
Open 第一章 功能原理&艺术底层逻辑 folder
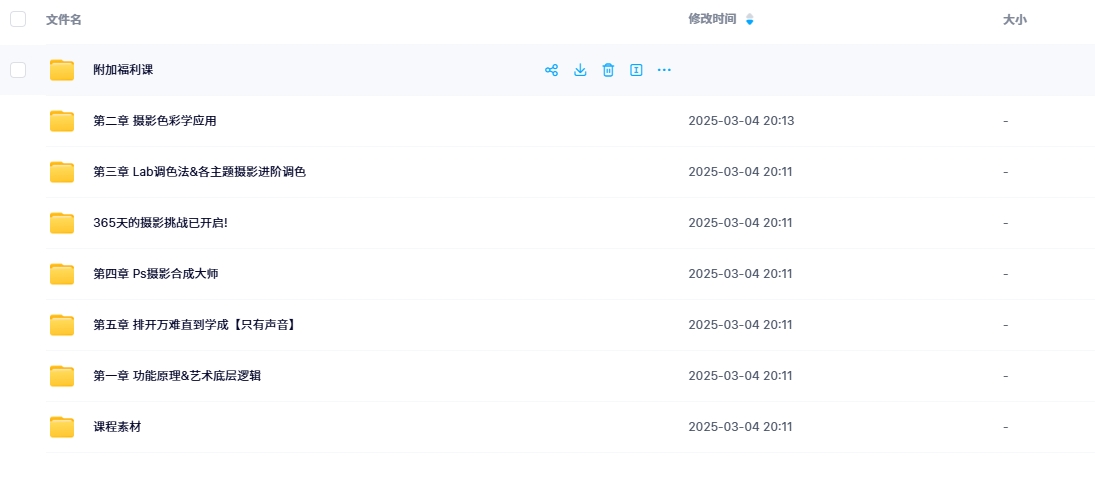tap(177, 376)
